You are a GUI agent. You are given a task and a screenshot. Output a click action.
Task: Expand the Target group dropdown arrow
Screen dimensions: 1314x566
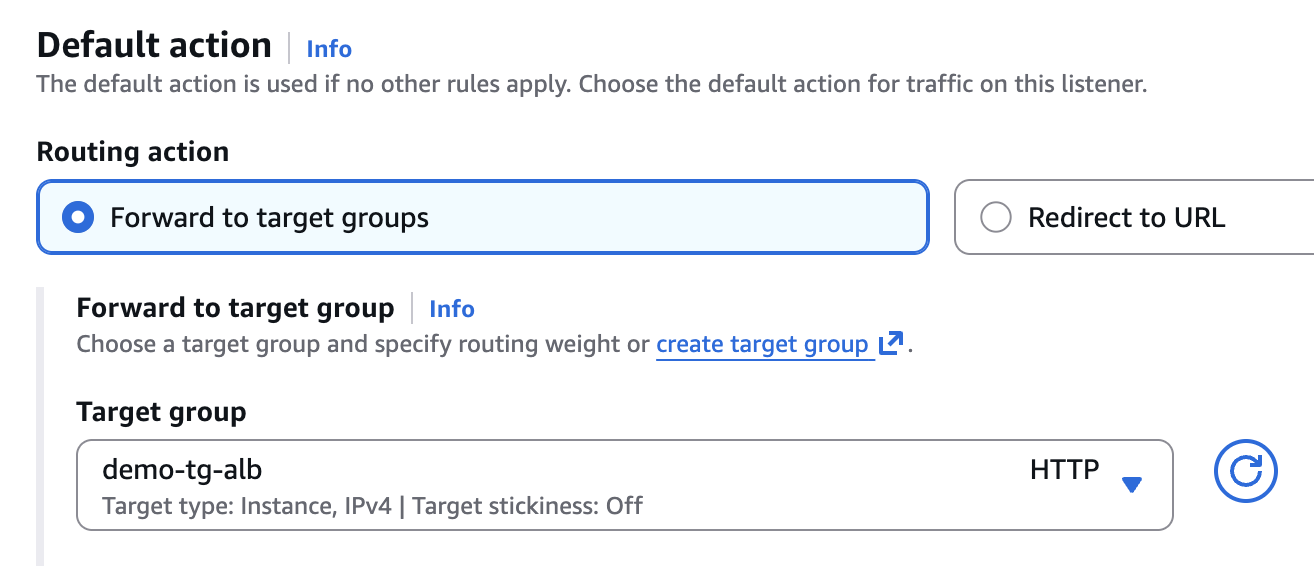tap(1131, 485)
